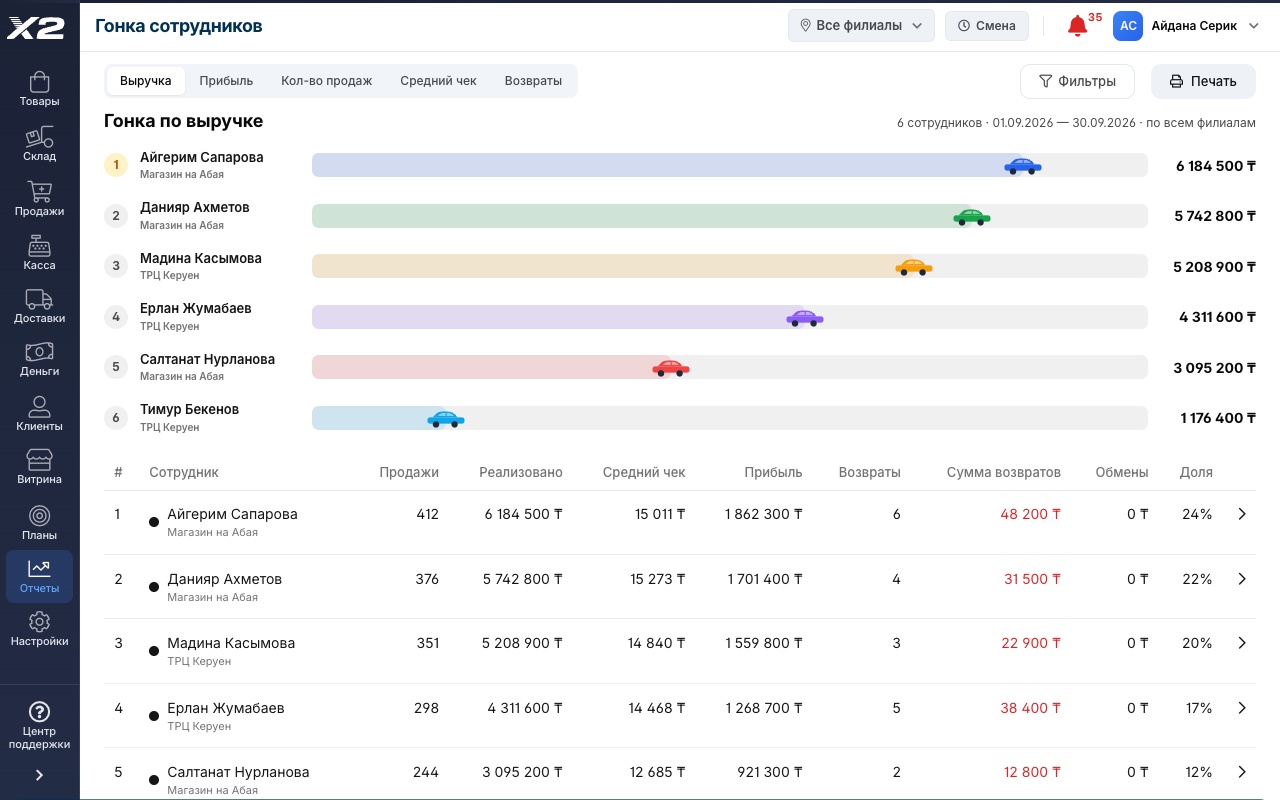Image resolution: width=1280 pixels, height=800 pixels.
Task: Open notifications bell with 35 badge
Action: (1078, 26)
